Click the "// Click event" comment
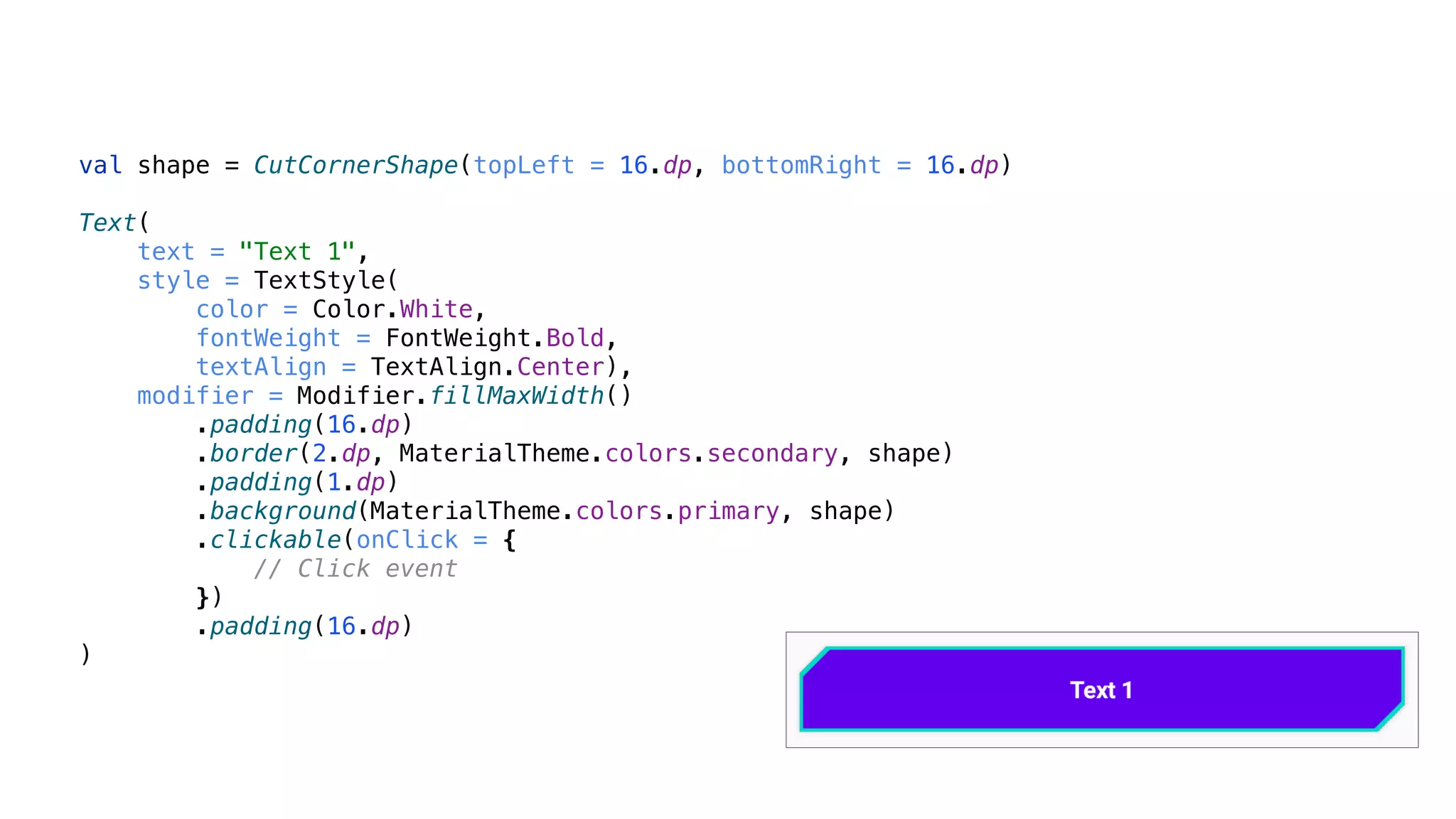The width and height of the screenshot is (1456, 819). (x=355, y=569)
